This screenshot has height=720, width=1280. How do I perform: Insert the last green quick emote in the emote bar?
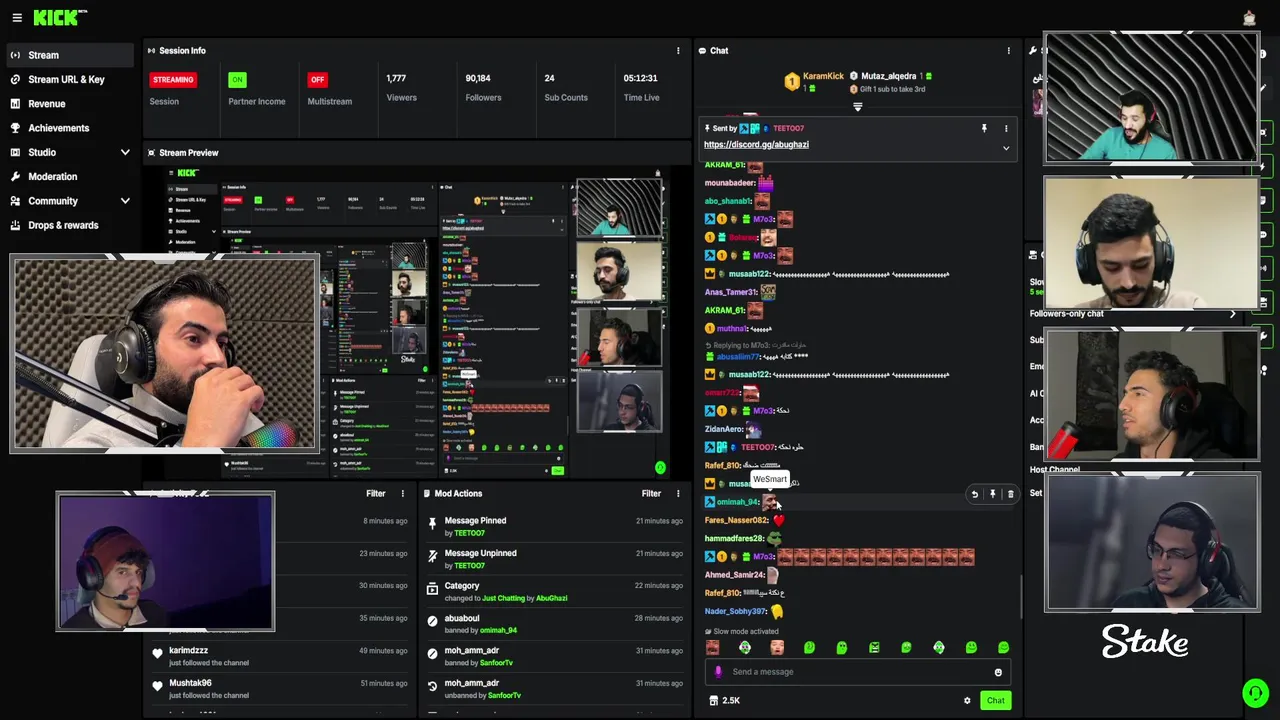pos(1003,648)
